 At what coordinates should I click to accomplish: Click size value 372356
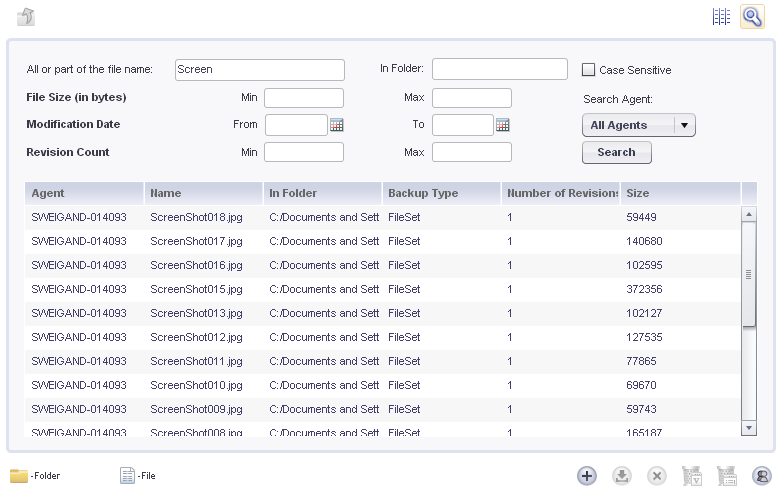644,289
